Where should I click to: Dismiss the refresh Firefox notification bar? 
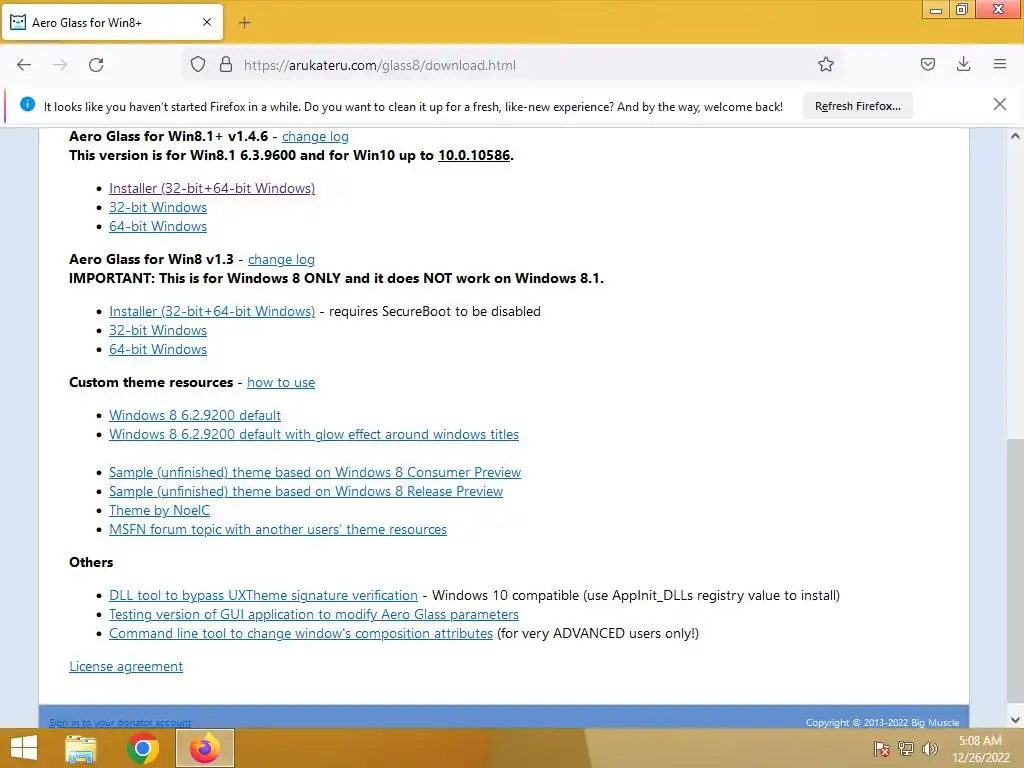click(x=999, y=104)
